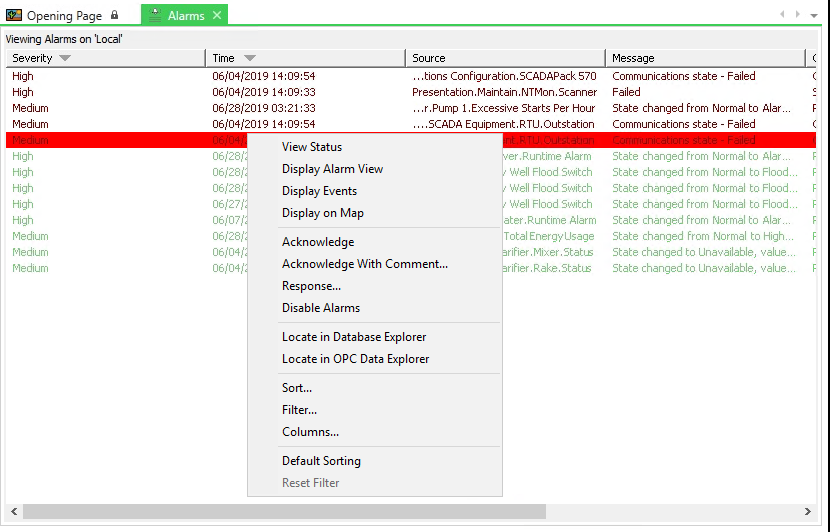Click the Severity column sort arrow
The width and height of the screenshot is (830, 532).
tap(65, 58)
